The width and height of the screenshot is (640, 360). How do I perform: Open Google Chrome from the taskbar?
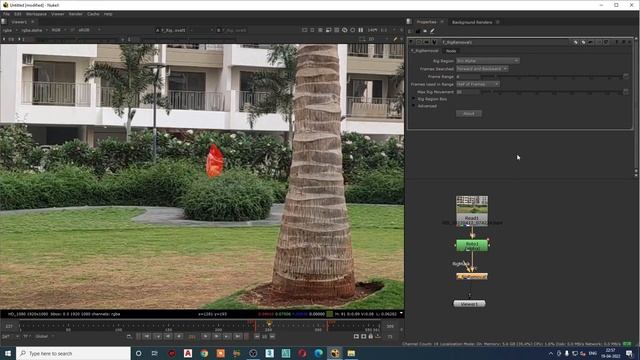pyautogui.click(x=204, y=353)
